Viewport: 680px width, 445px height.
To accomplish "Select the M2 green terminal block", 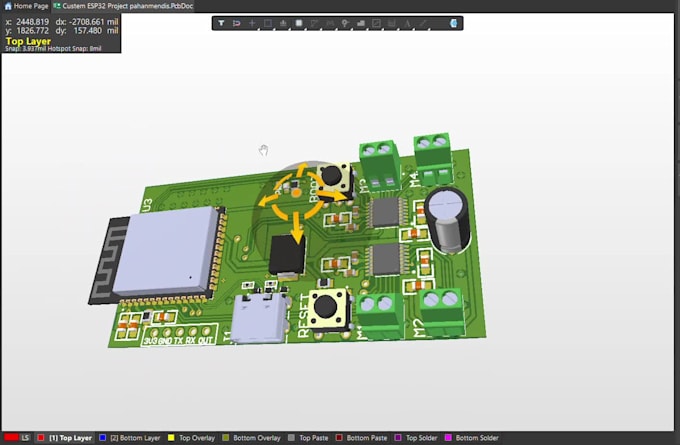I will pyautogui.click(x=442, y=312).
